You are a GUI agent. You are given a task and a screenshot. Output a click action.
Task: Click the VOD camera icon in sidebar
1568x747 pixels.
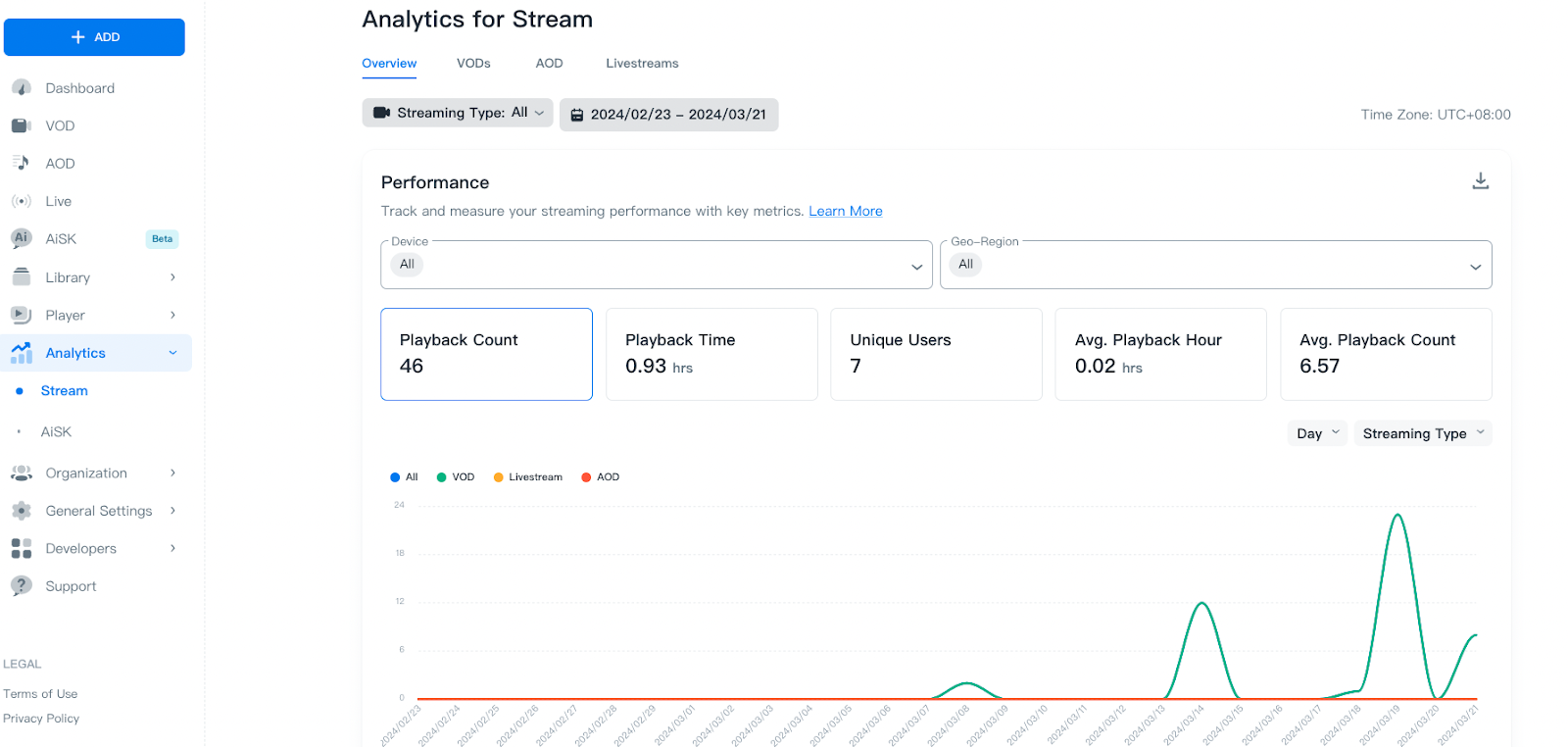22,125
